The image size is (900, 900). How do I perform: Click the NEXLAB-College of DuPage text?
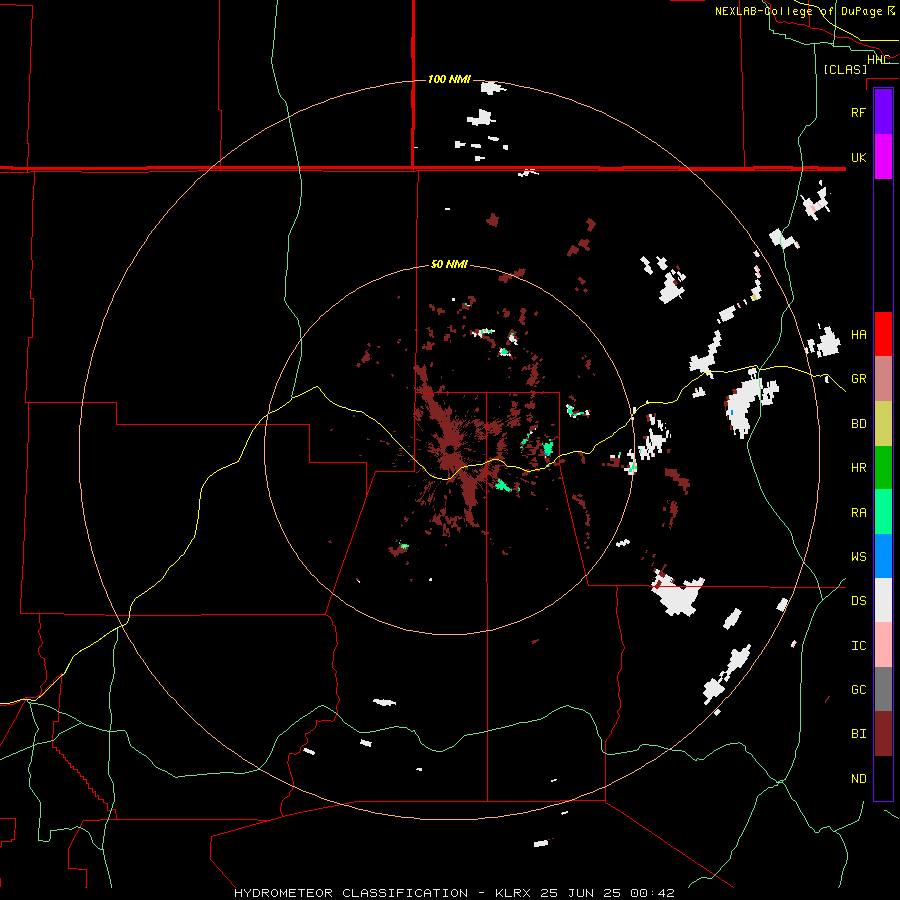[798, 11]
